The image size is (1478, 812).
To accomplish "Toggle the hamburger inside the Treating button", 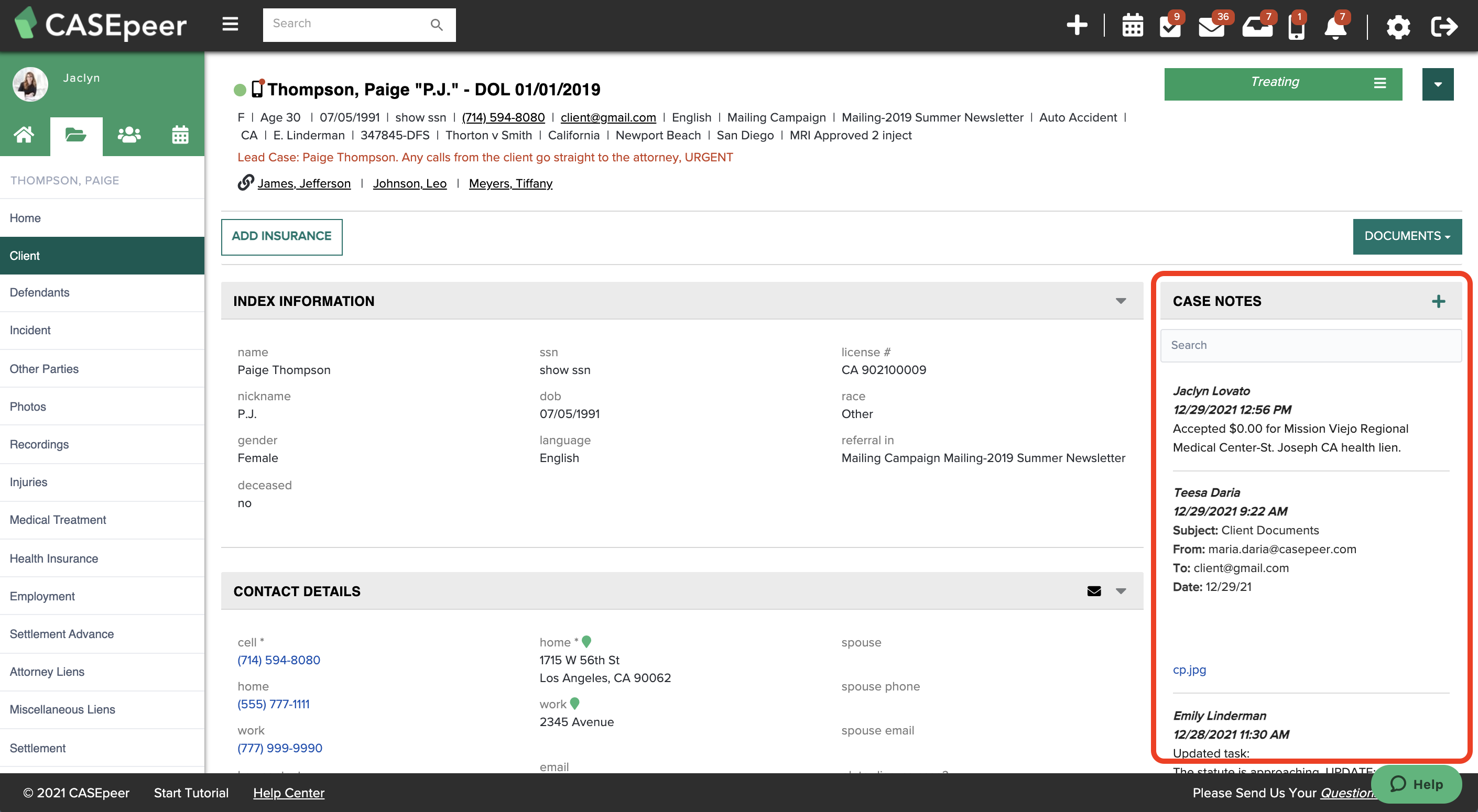I will point(1380,84).
